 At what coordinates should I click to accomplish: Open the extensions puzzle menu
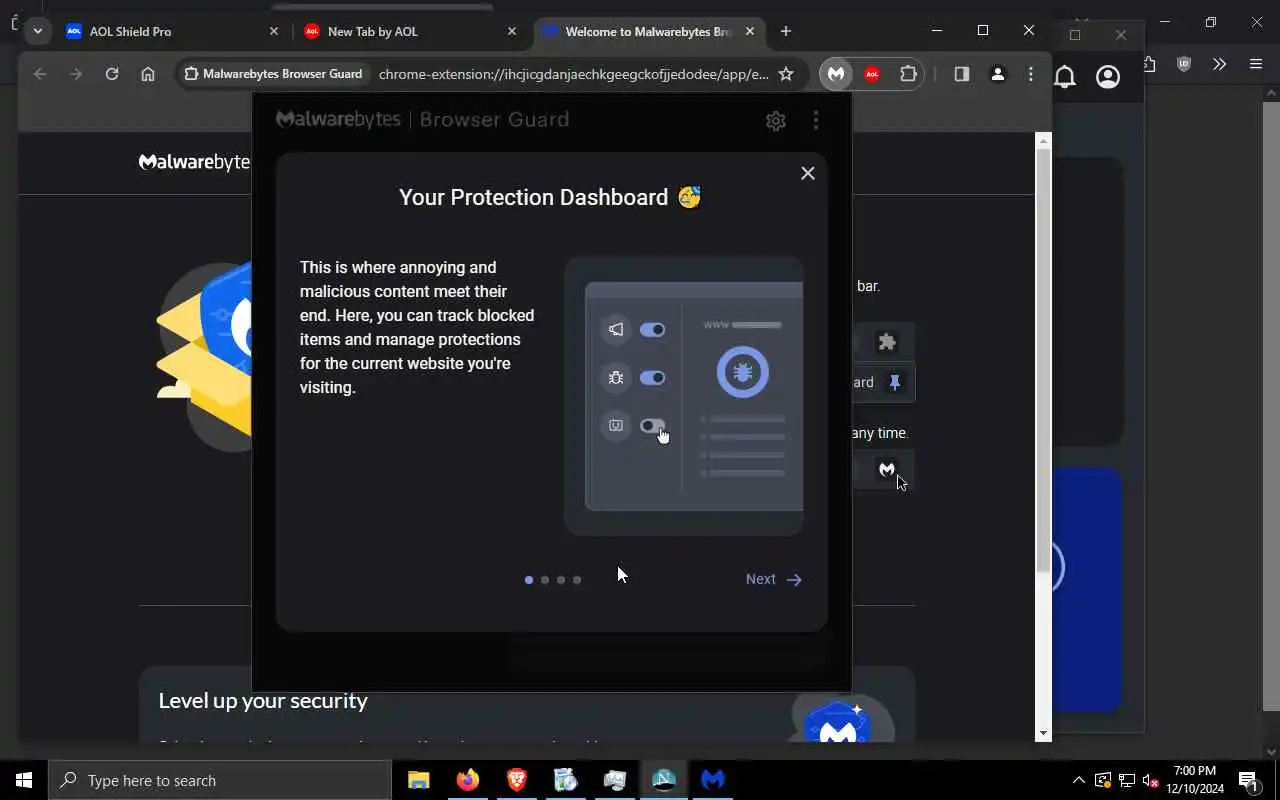point(908,74)
